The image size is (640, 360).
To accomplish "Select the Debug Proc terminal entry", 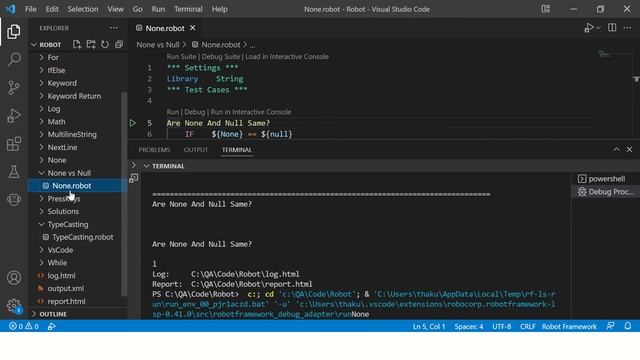I will point(606,192).
